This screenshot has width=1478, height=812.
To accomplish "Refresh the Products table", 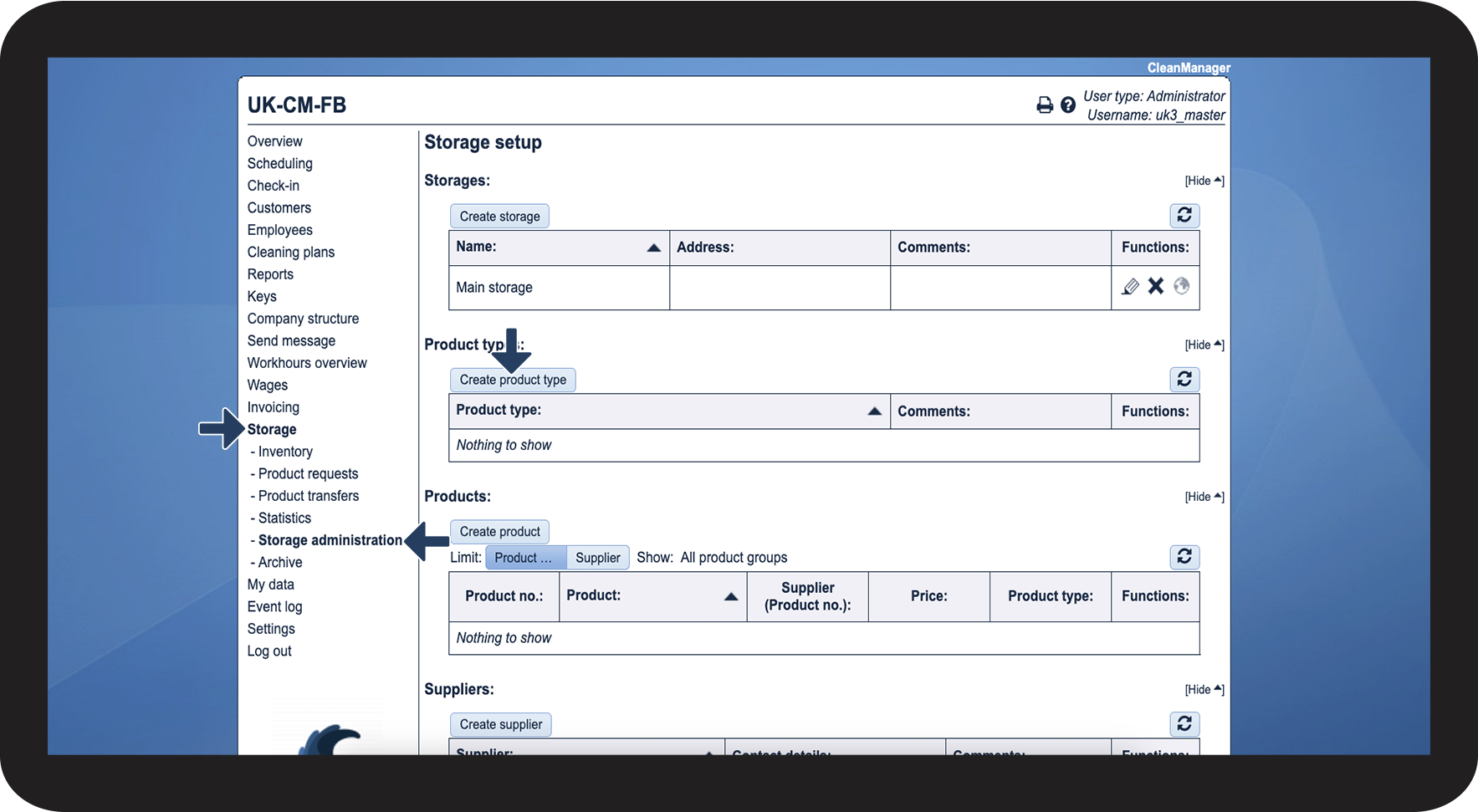I will pyautogui.click(x=1184, y=557).
